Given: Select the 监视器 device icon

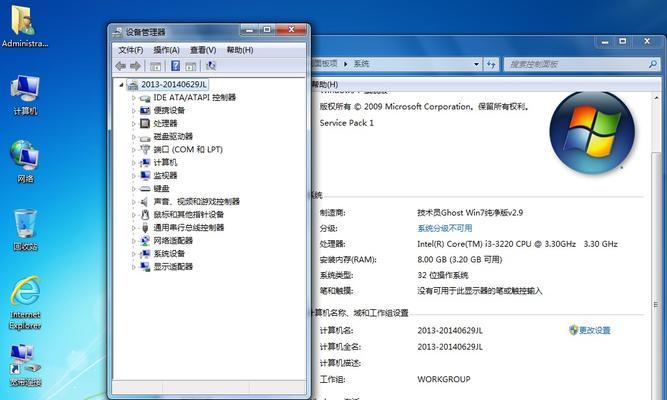Looking at the screenshot, I should [x=145, y=176].
